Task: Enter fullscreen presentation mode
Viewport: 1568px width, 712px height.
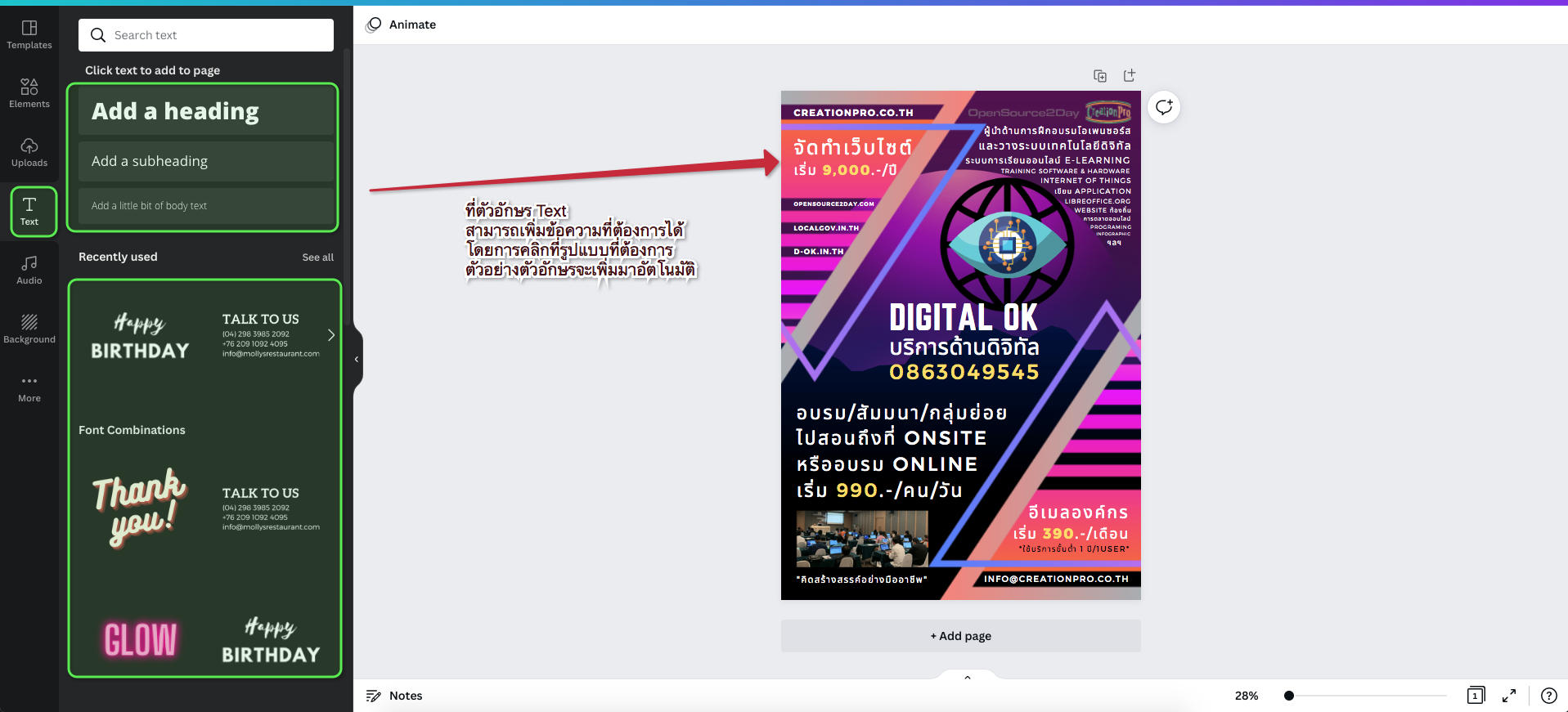Action: (1509, 696)
